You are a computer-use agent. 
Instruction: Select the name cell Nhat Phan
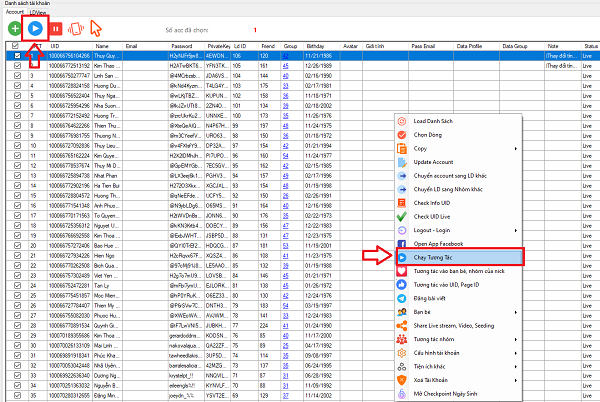(x=108, y=176)
